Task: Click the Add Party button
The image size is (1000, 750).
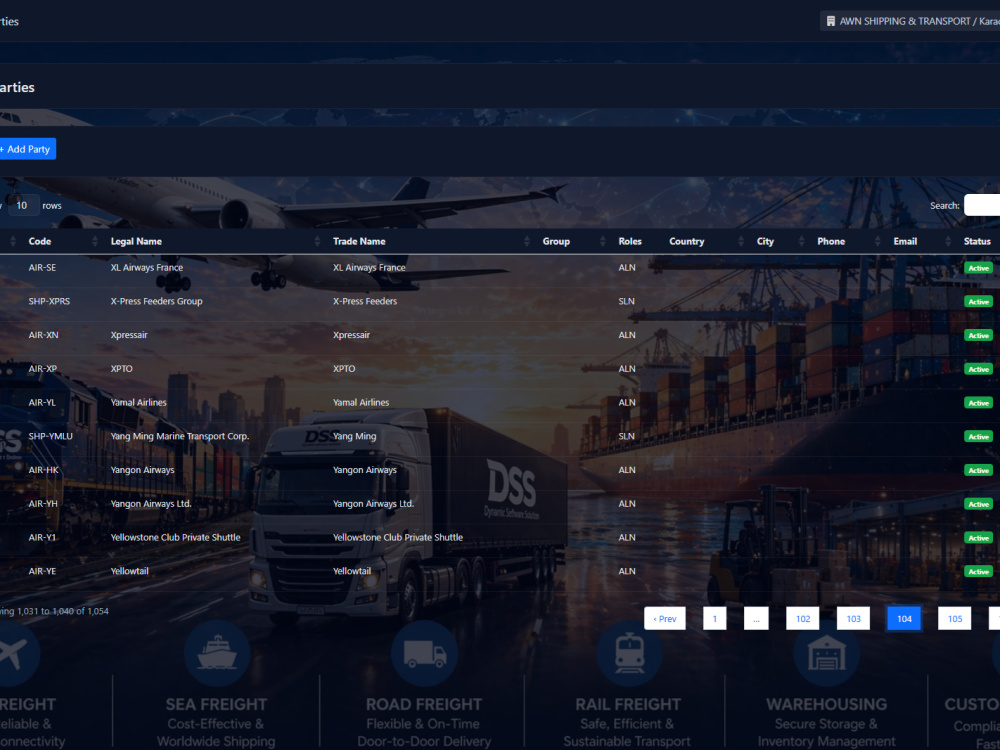Action: tap(26, 149)
